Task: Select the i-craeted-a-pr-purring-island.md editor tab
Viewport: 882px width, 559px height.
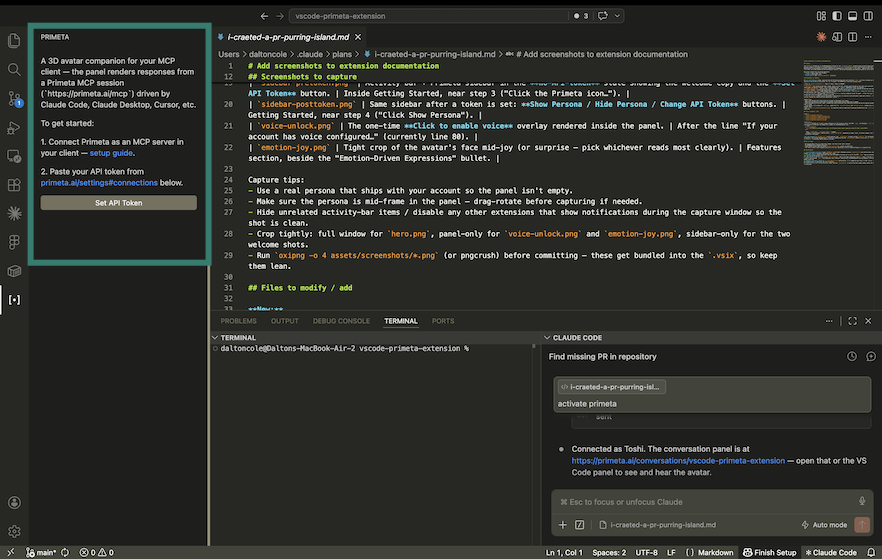Action: coord(287,37)
